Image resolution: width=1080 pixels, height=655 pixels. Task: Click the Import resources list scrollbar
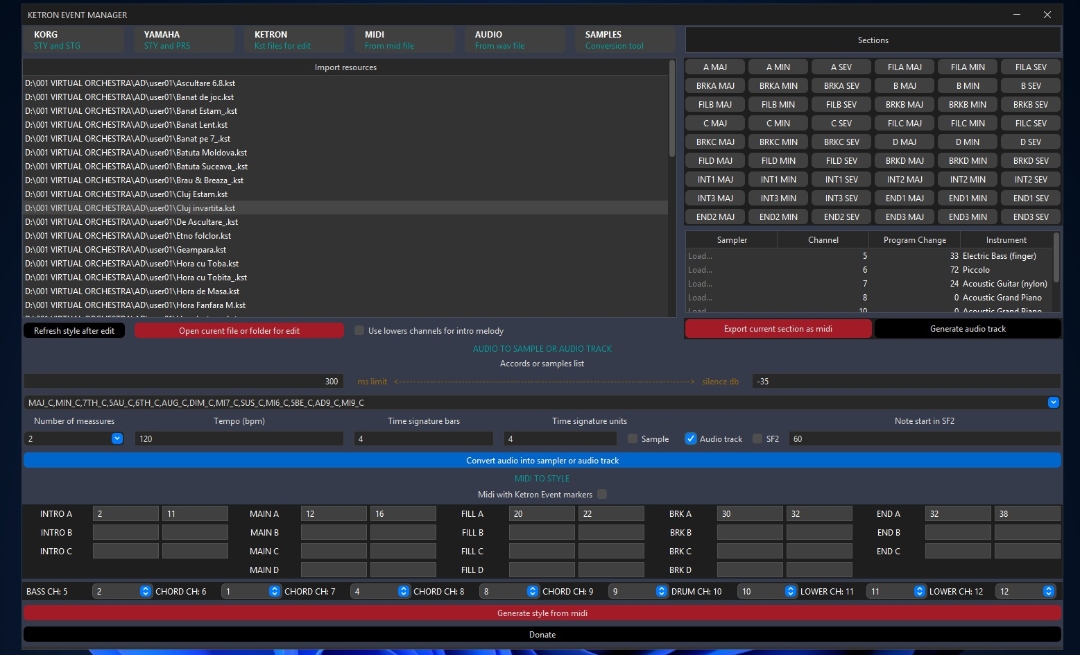[x=672, y=108]
